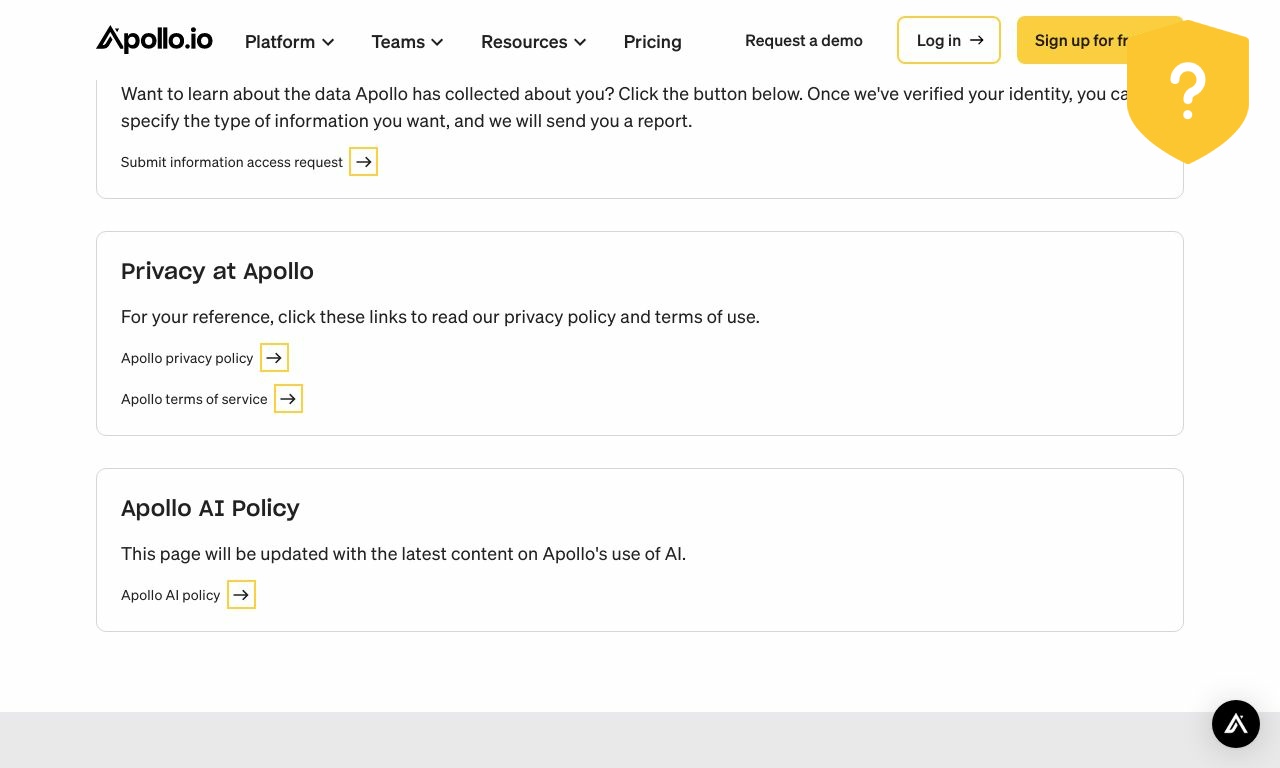Click the arrow icon next to Apollo AI policy

click(241, 594)
